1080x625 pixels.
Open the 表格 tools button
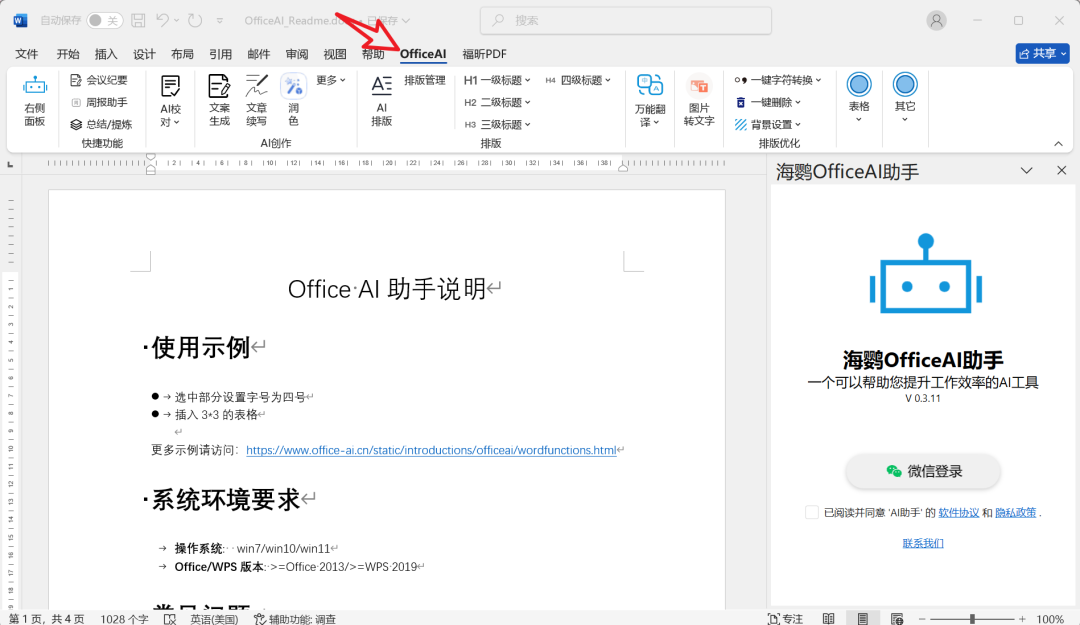[x=859, y=99]
